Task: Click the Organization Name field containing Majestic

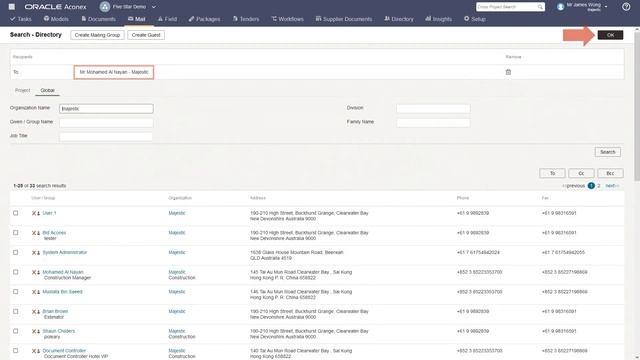Action: [x=106, y=109]
